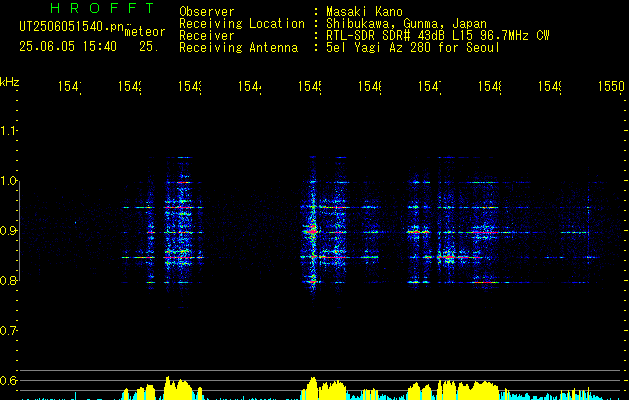Click the date 25.06.05 15:40 label
Screen dimensions: 629x400
tap(68, 47)
